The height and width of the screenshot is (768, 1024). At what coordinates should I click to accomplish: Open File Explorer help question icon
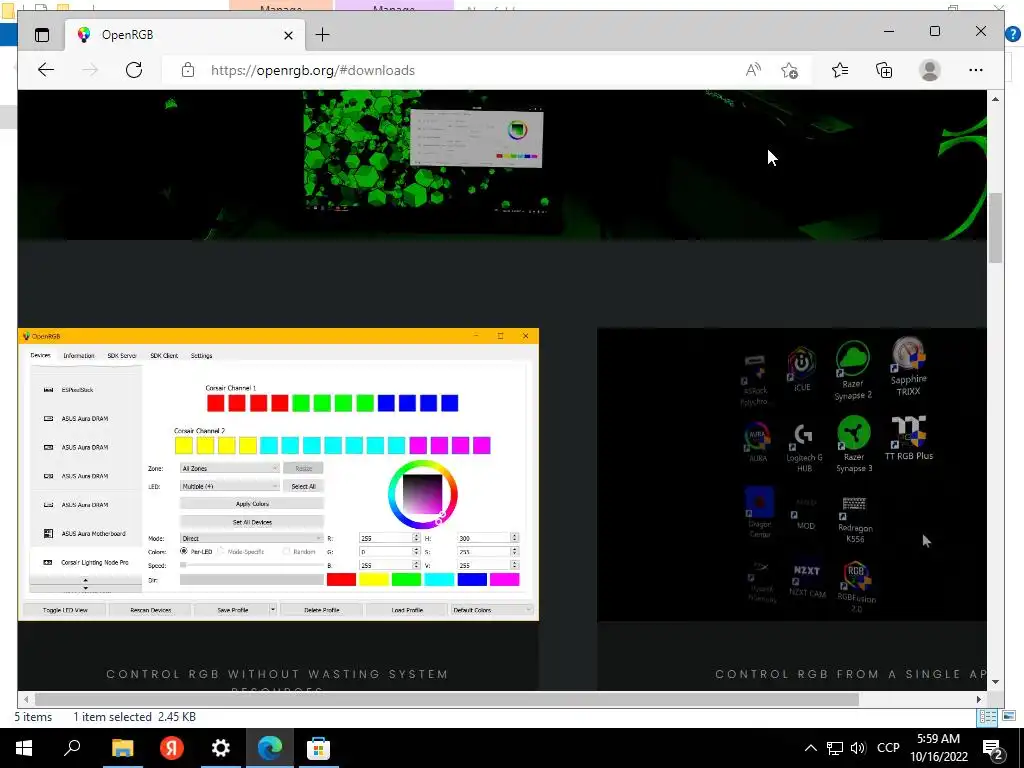pyautogui.click(x=1013, y=34)
